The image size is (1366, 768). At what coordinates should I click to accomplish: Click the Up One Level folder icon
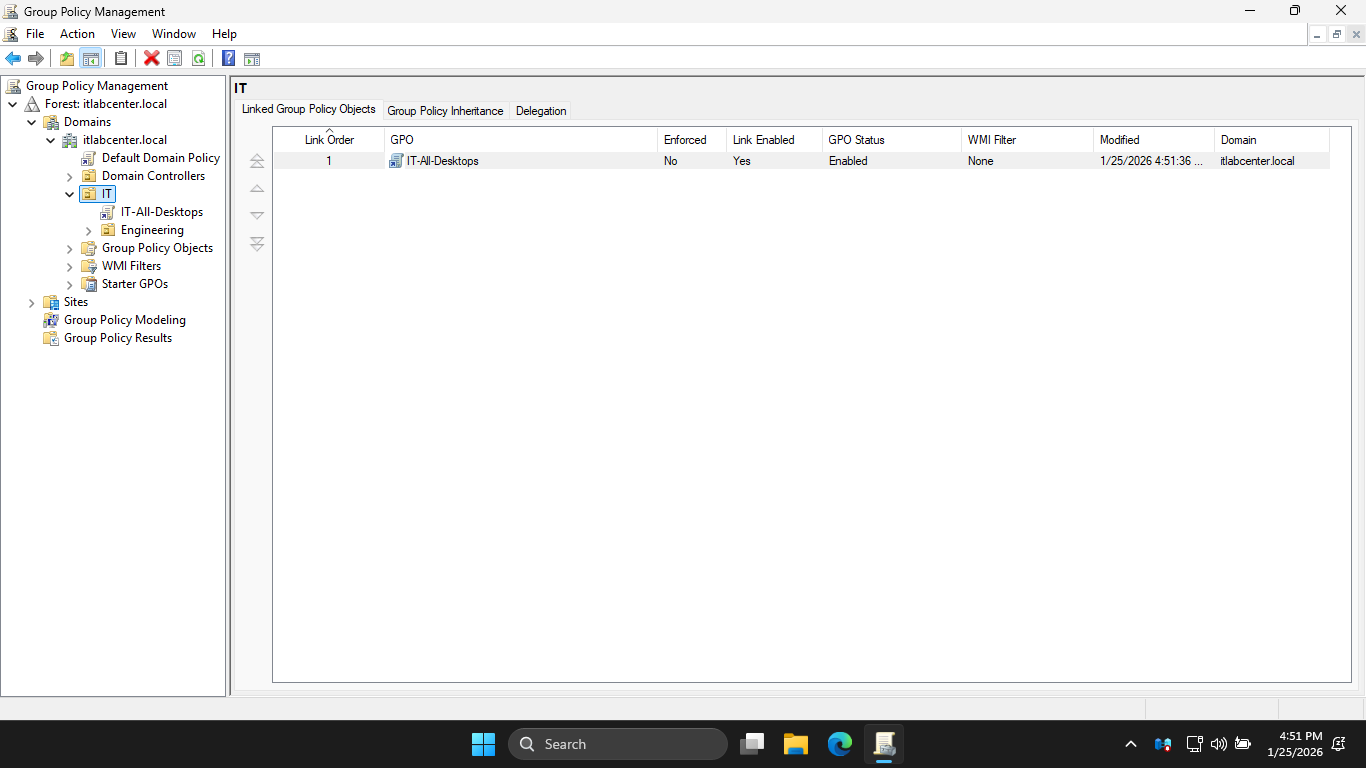pos(67,59)
